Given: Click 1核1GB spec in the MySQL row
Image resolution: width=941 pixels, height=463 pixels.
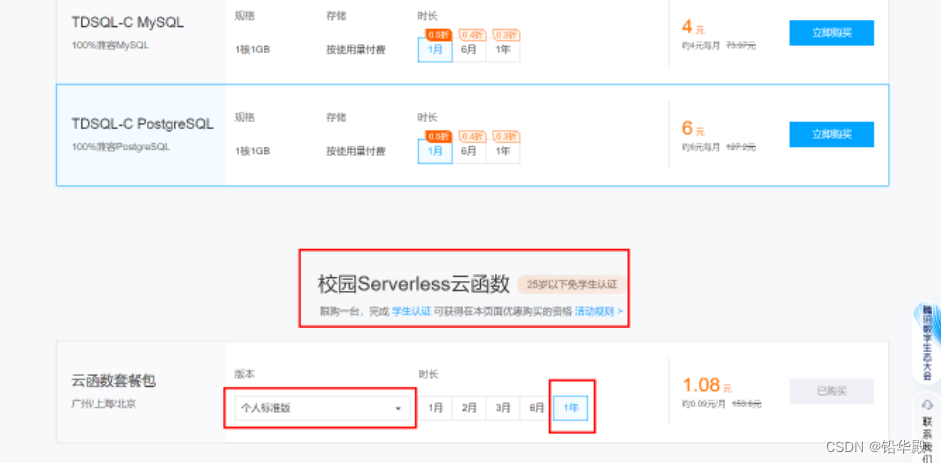Looking at the screenshot, I should pos(253,50).
